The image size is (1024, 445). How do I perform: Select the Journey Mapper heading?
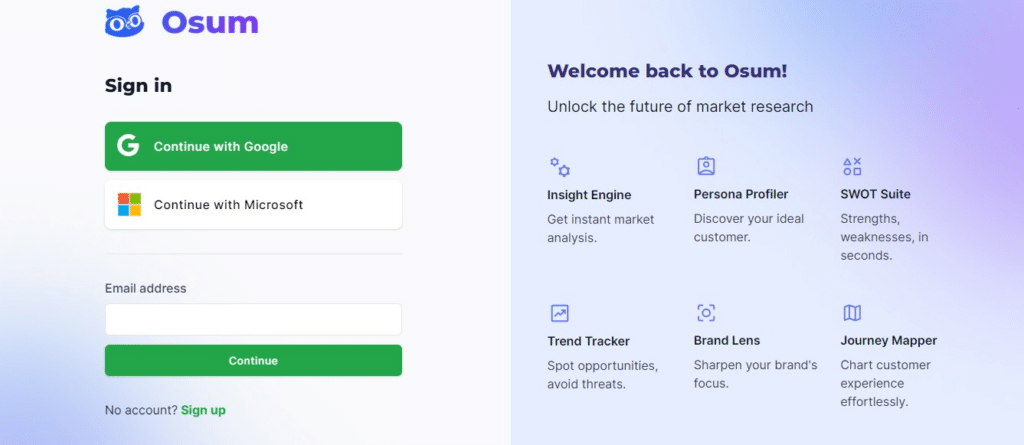tap(889, 340)
